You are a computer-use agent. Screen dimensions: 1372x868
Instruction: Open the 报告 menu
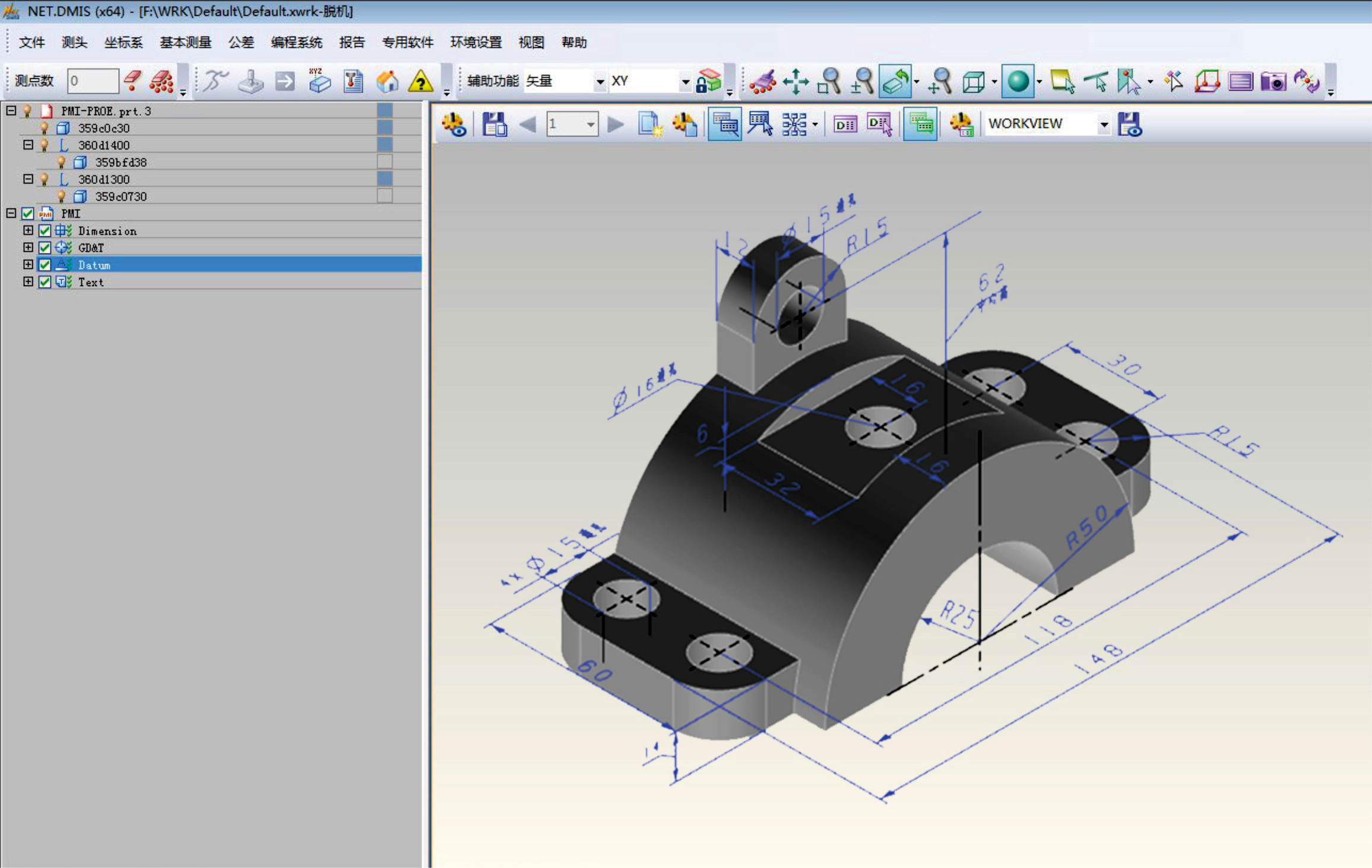click(x=351, y=43)
